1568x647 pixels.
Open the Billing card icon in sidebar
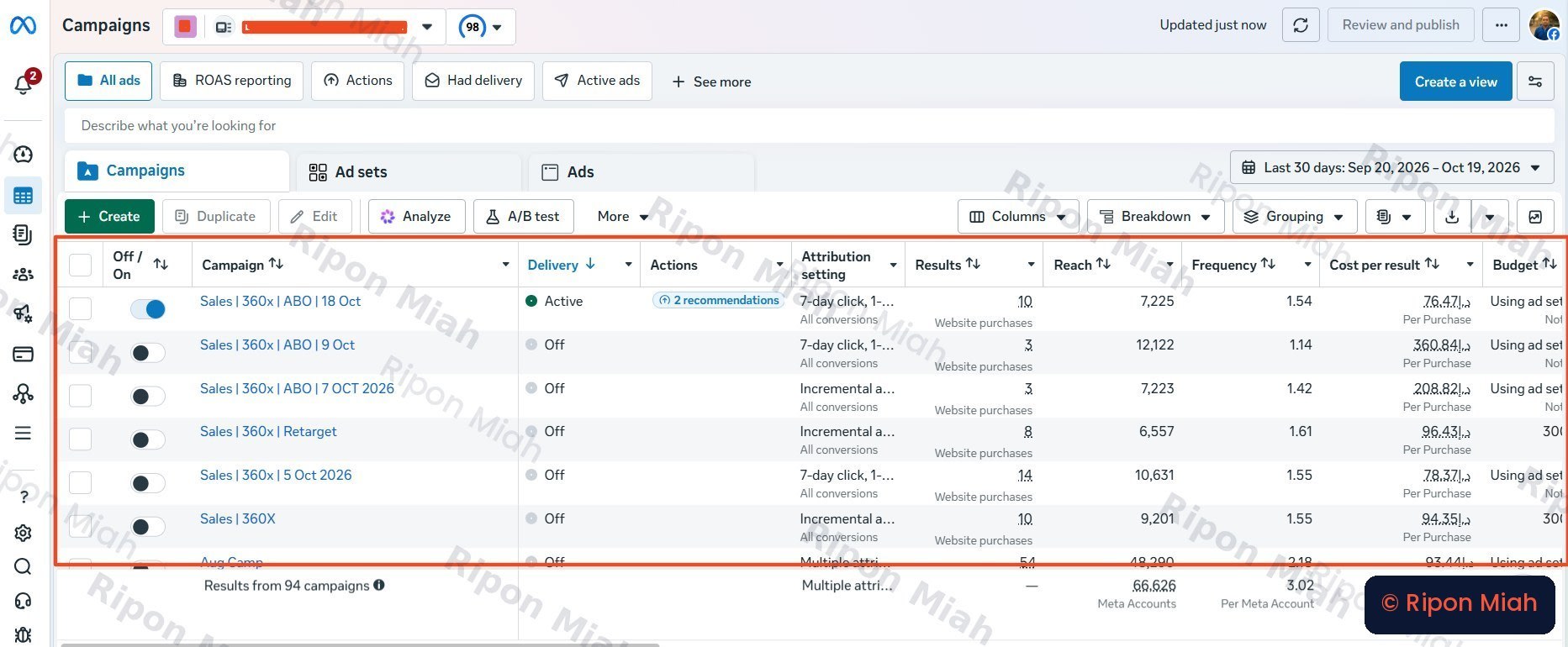click(24, 354)
